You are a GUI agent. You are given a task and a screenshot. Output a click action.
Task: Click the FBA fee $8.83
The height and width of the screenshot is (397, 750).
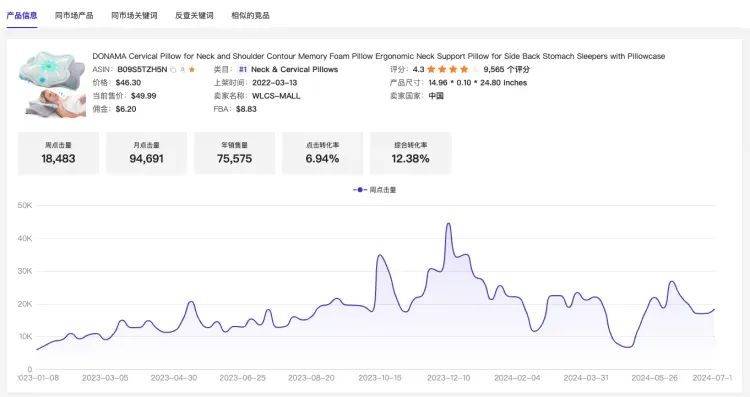pos(246,109)
